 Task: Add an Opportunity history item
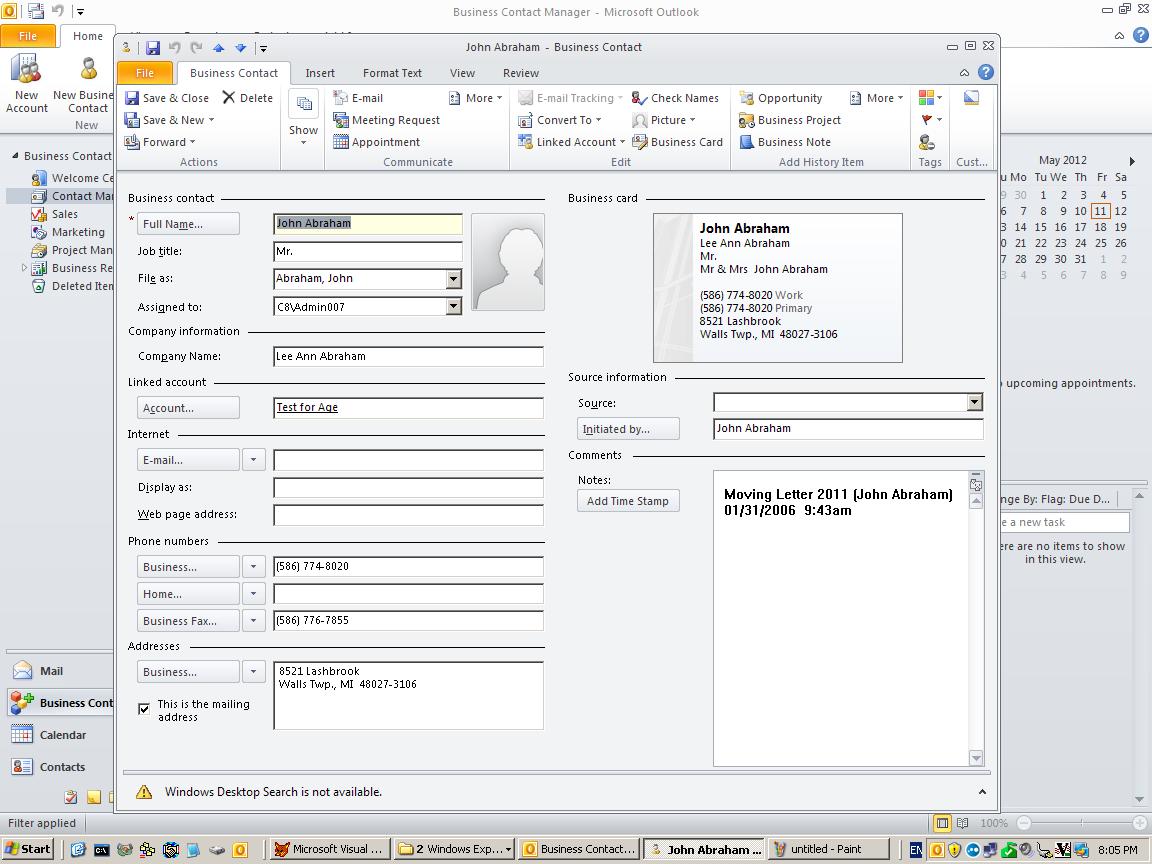click(x=781, y=98)
